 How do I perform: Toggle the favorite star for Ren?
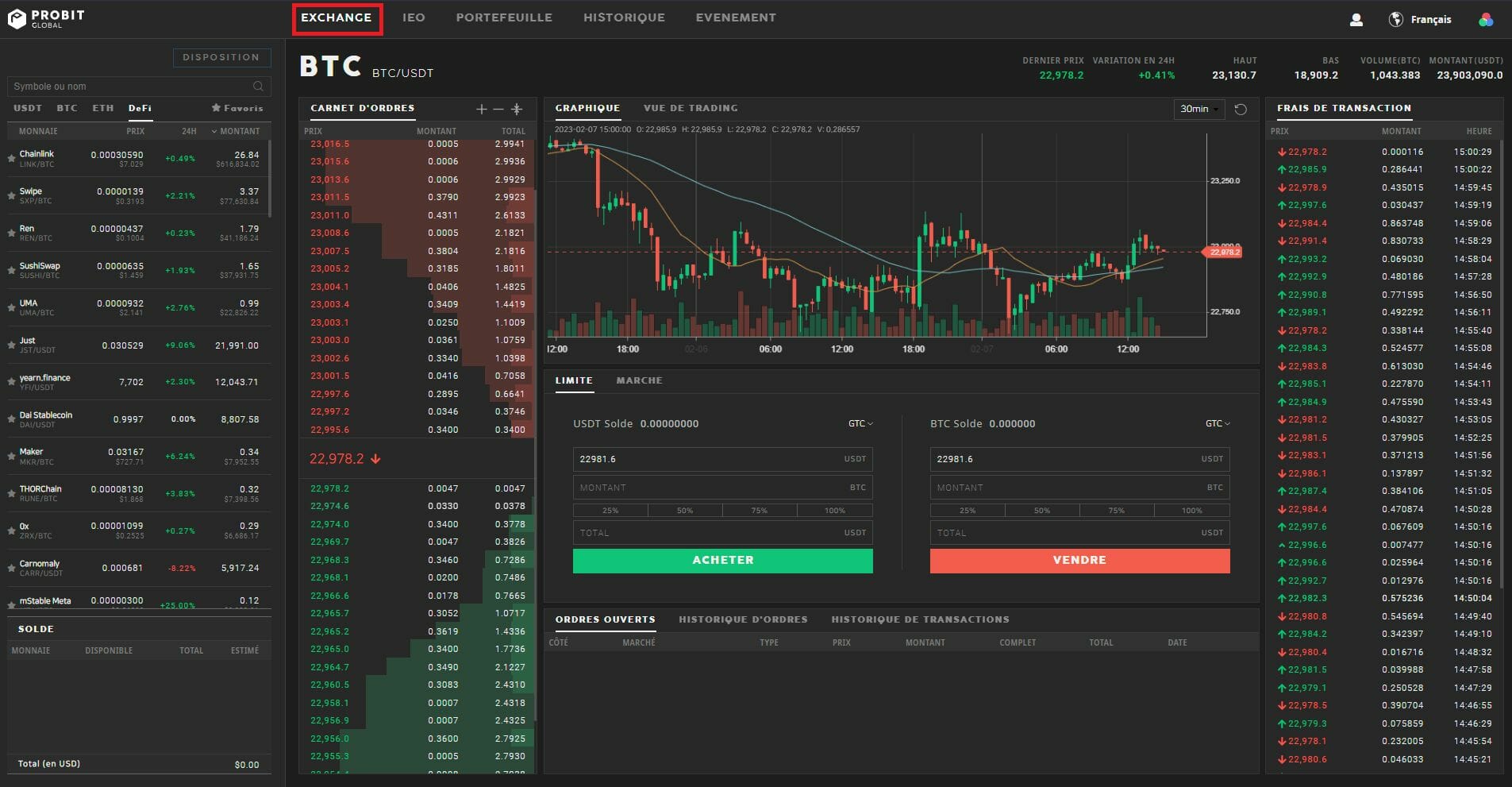click(x=12, y=233)
